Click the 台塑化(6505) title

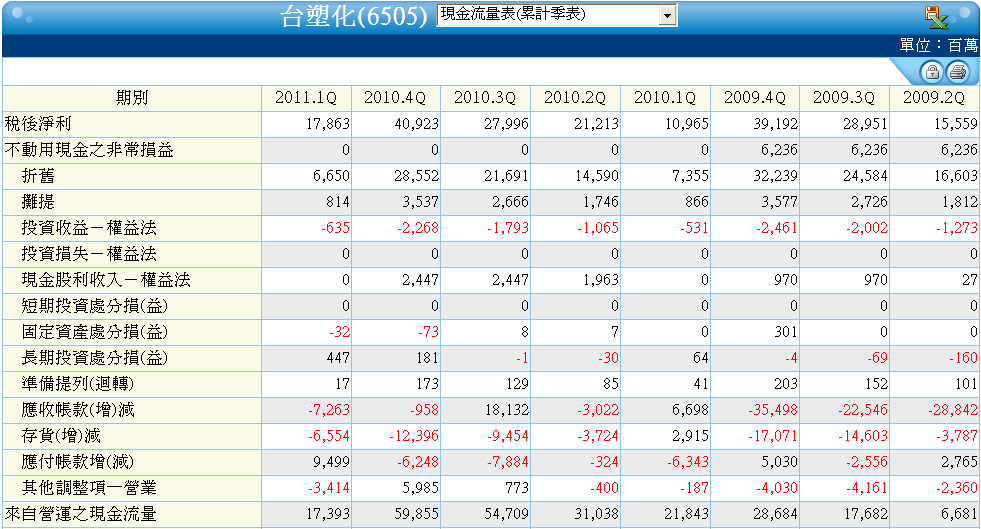coord(353,16)
